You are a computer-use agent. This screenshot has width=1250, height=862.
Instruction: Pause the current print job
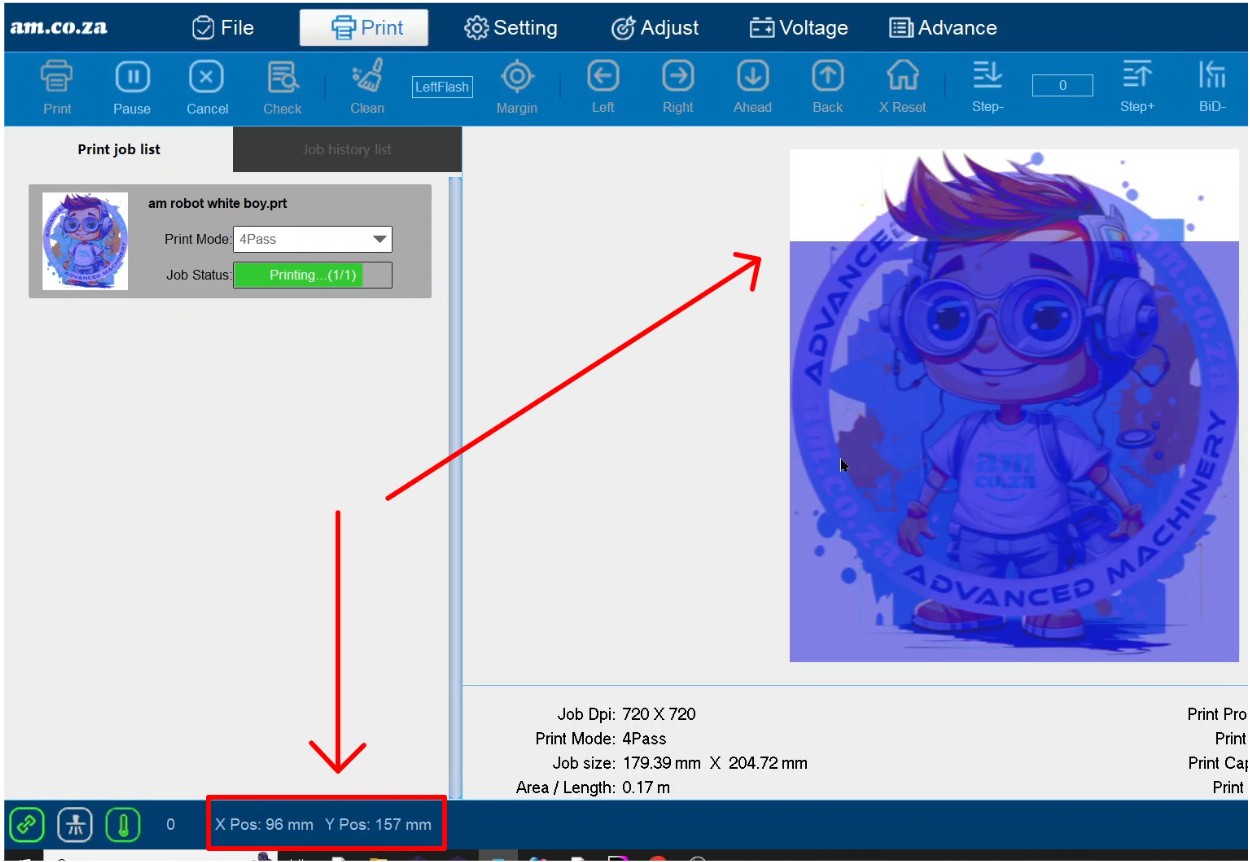coord(132,78)
